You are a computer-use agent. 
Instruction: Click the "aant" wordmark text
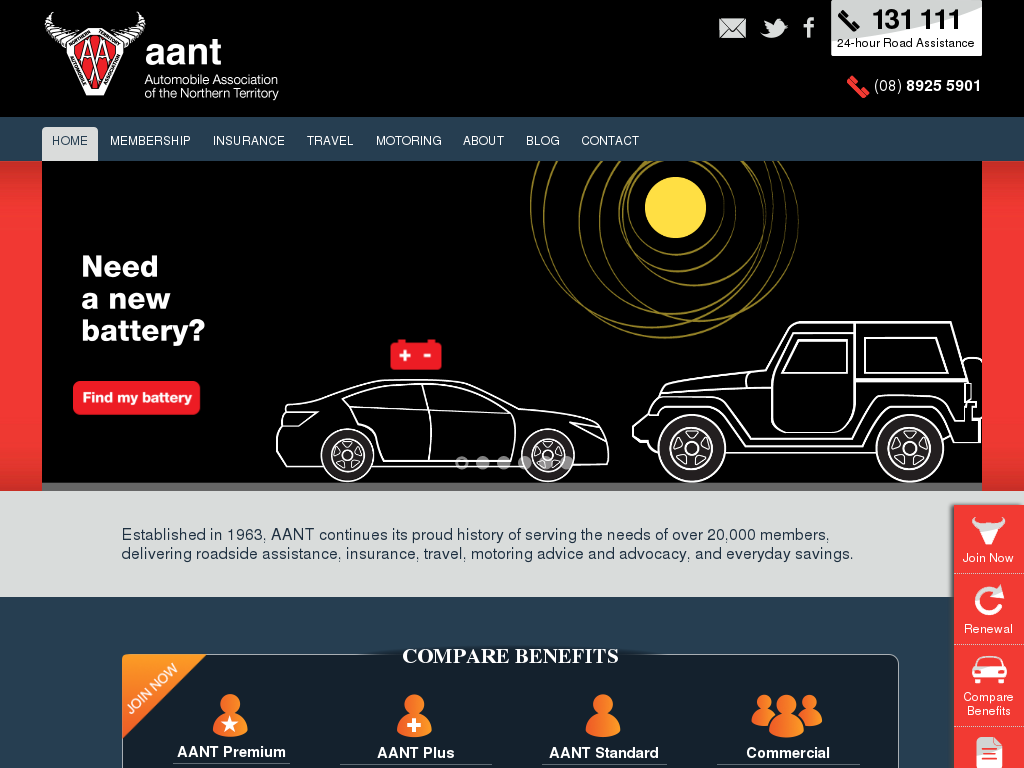(x=184, y=52)
